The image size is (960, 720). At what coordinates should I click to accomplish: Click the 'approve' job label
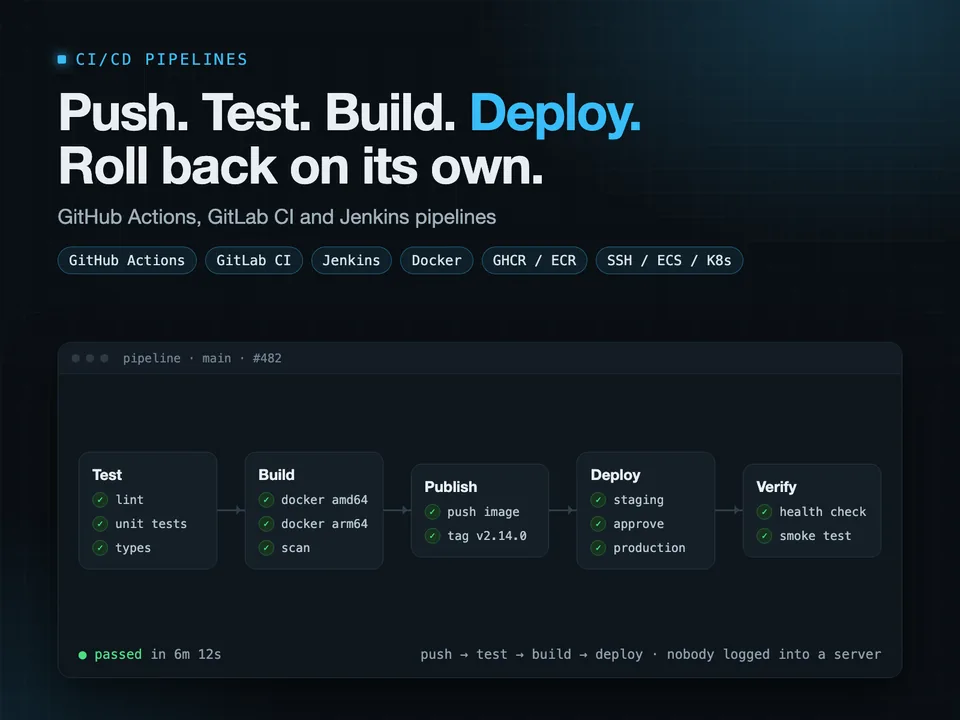pos(639,524)
